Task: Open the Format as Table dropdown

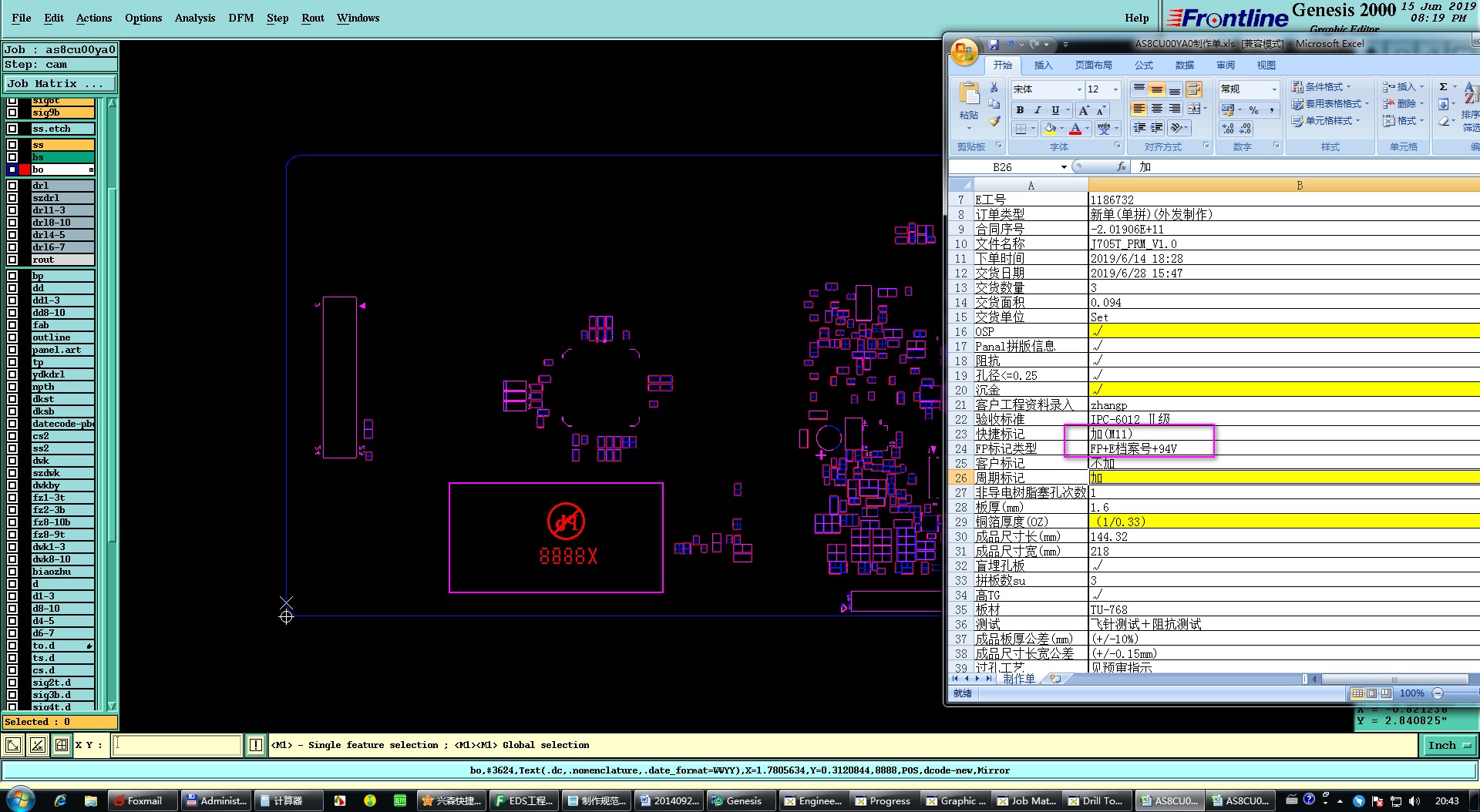Action: coord(1330,104)
